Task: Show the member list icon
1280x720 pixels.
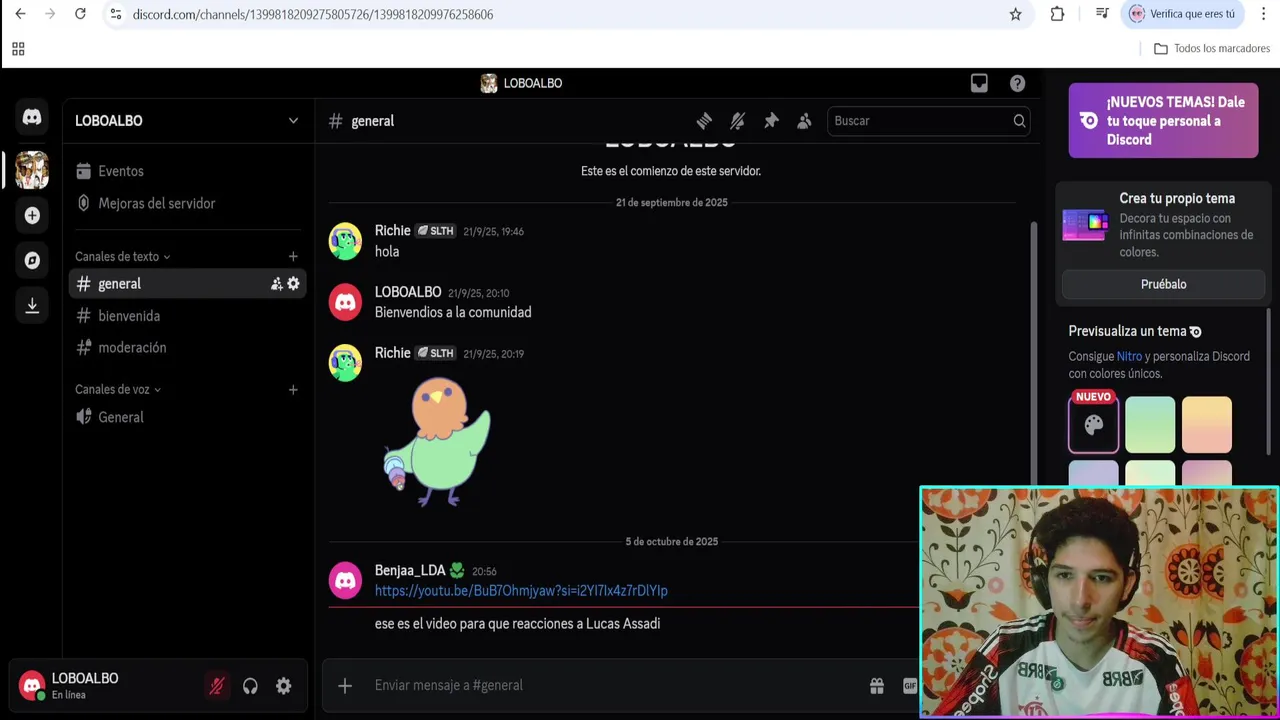Action: click(x=804, y=121)
